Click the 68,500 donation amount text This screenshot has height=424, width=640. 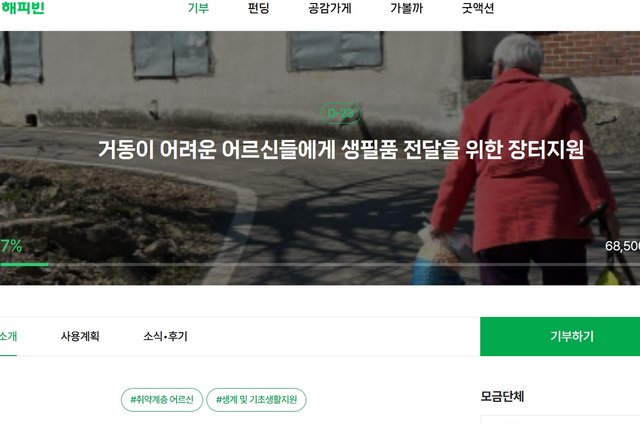pos(622,246)
